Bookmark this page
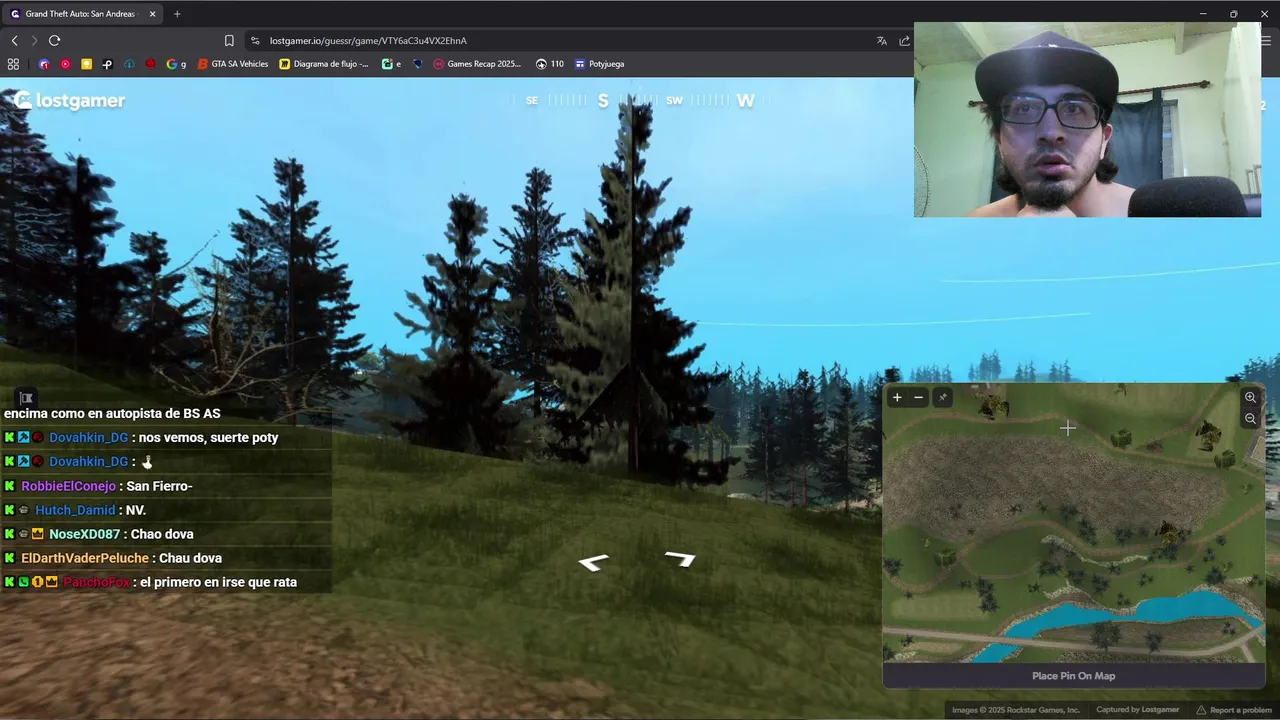 (x=229, y=41)
